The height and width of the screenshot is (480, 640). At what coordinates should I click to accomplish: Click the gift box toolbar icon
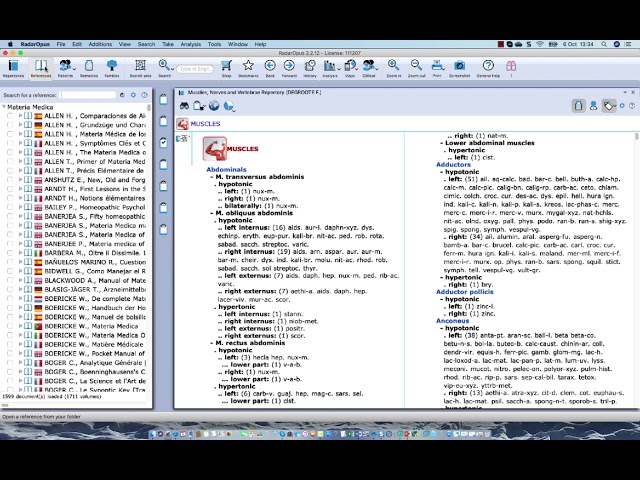(x=511, y=66)
